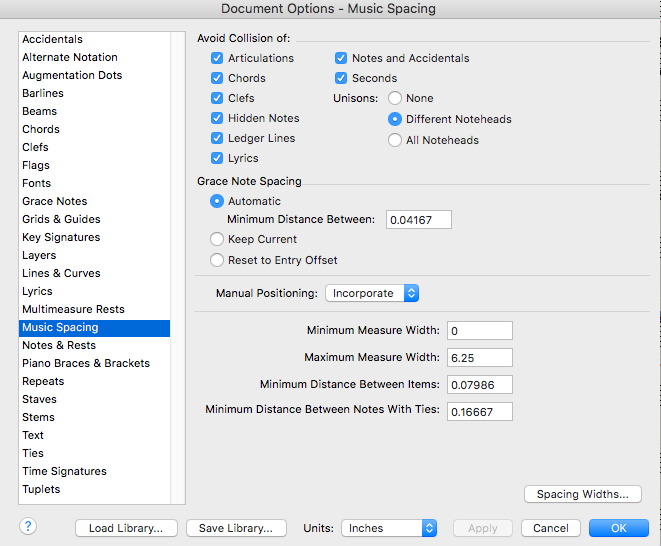Toggle the Hidden Notes checkbox

point(217,118)
